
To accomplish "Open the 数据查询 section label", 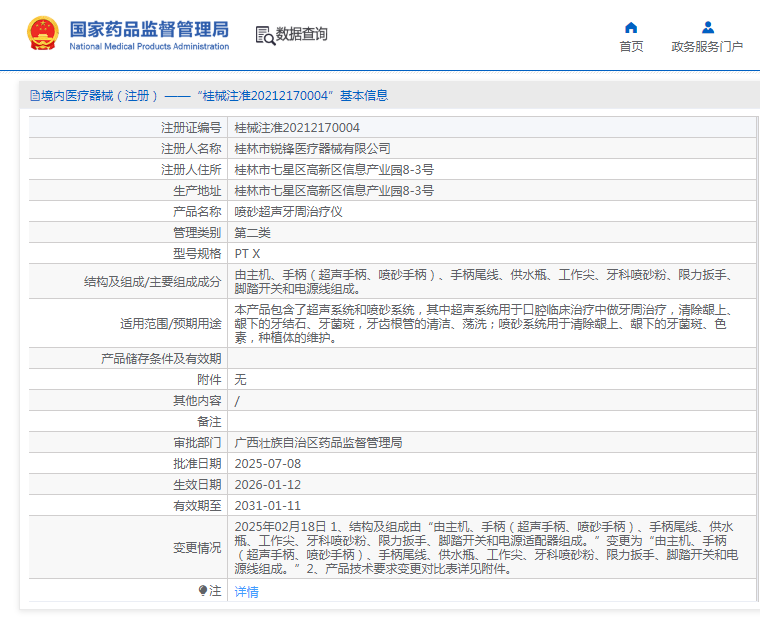I will tap(302, 34).
